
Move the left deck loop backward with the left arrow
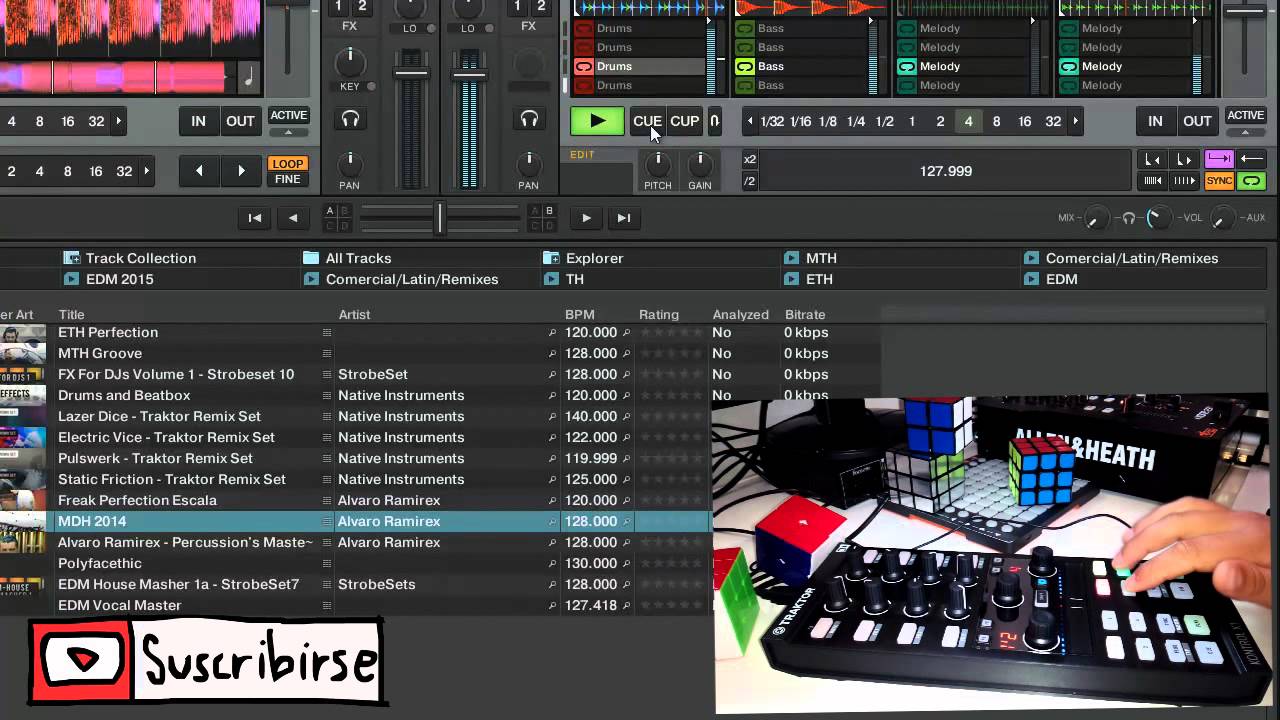pyautogui.click(x=199, y=171)
